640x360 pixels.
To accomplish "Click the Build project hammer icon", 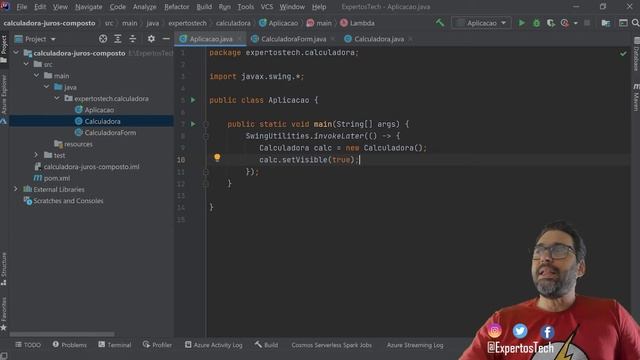I will click(x=440, y=23).
